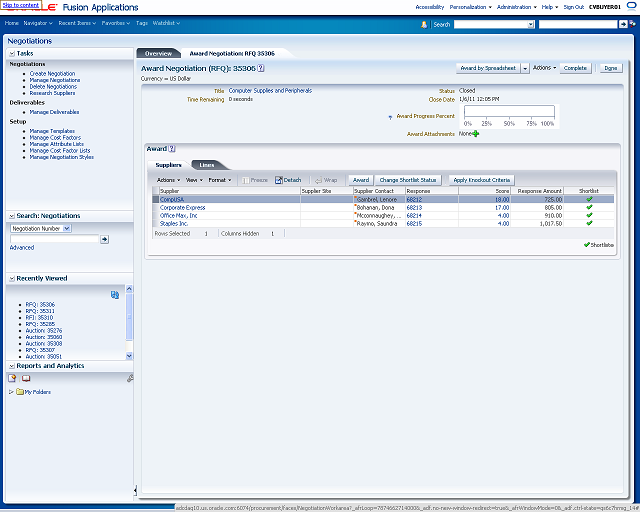Image resolution: width=640 pixels, height=512 pixels.
Task: Click the Wrap text icon
Action: point(318,180)
